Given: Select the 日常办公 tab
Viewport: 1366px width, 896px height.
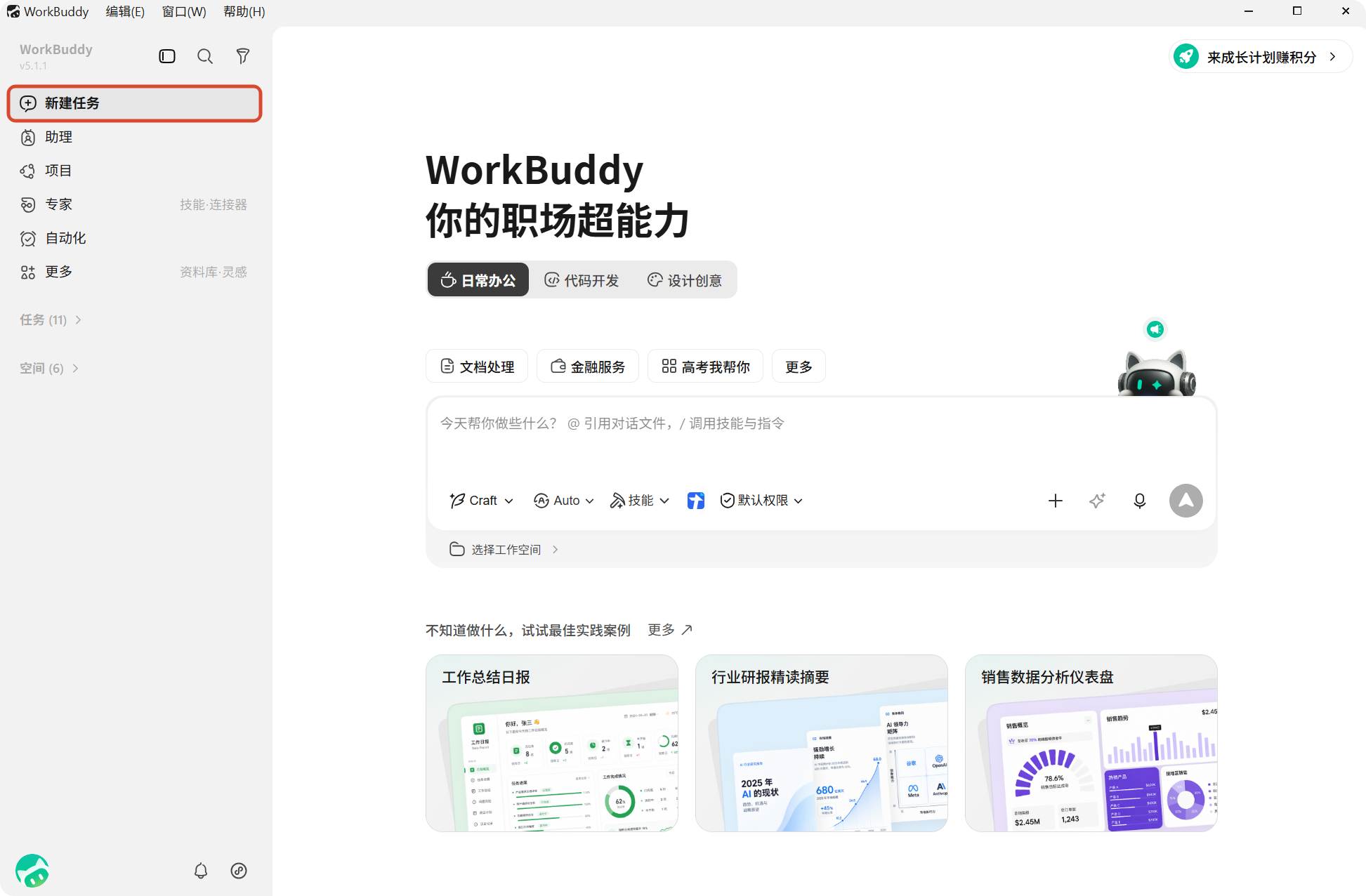Looking at the screenshot, I should [x=478, y=280].
